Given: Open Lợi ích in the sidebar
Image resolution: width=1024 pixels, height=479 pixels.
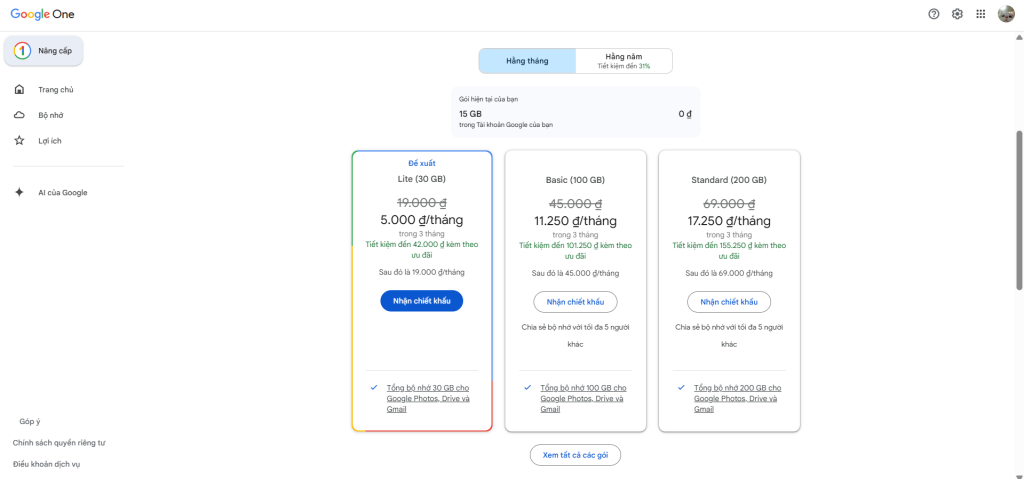Looking at the screenshot, I should (x=50, y=140).
